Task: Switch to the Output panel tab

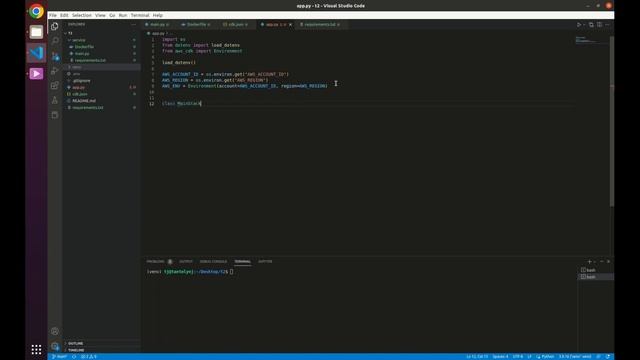Action: tap(186, 262)
